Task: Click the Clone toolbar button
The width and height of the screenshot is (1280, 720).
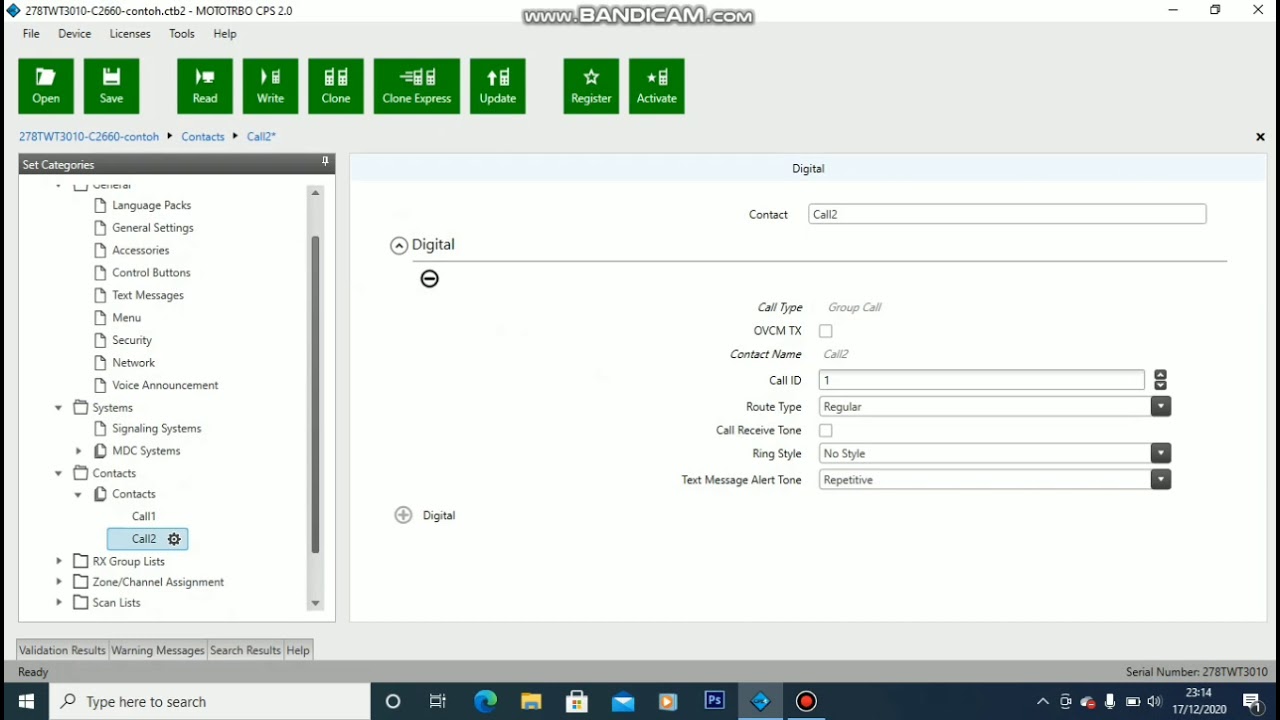Action: tap(336, 86)
